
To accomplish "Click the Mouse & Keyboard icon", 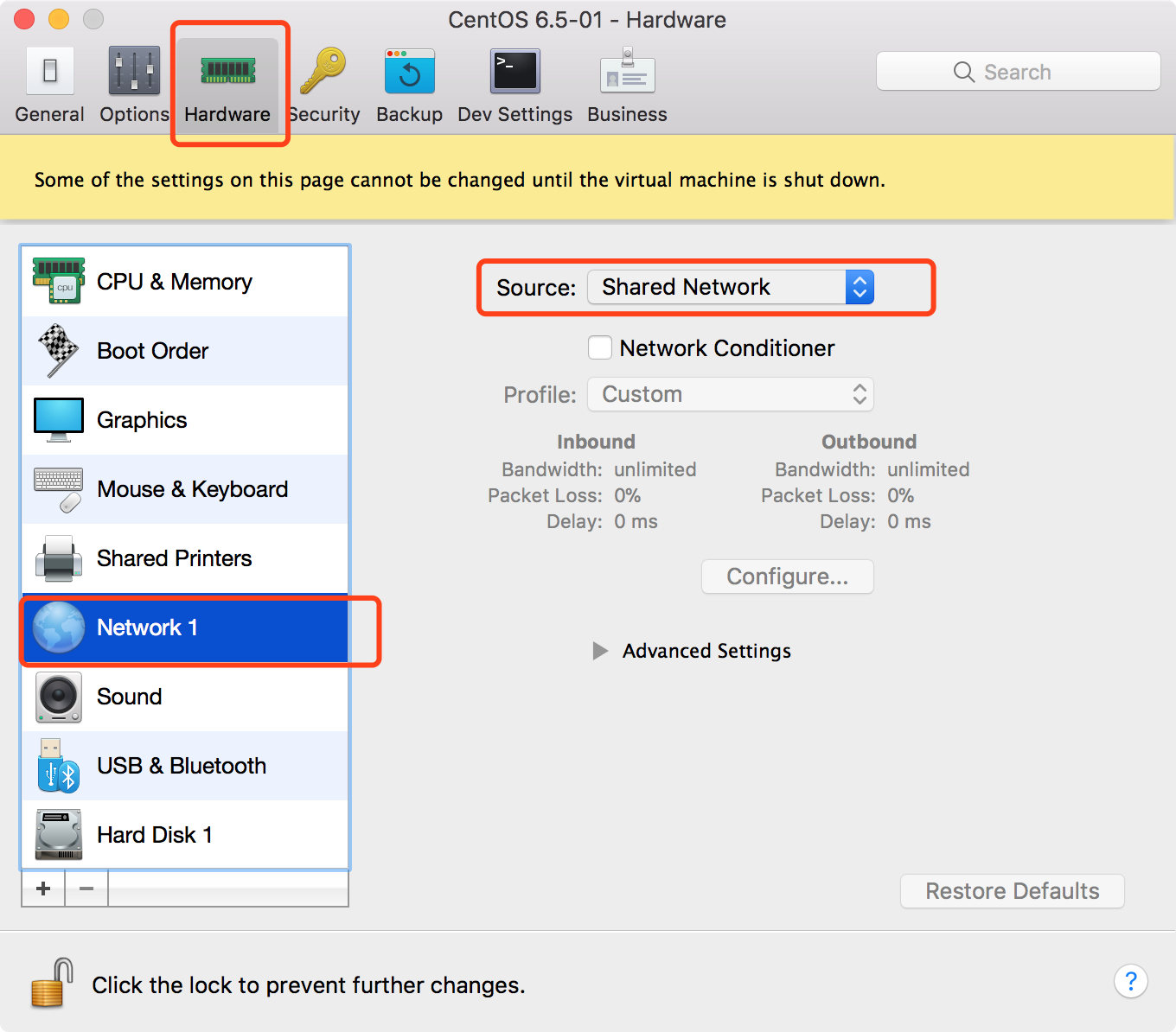I will [59, 489].
